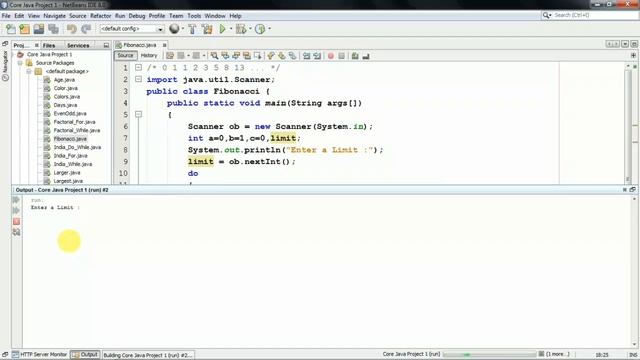
Task: Run the project with green play icon
Action: pos(222,29)
